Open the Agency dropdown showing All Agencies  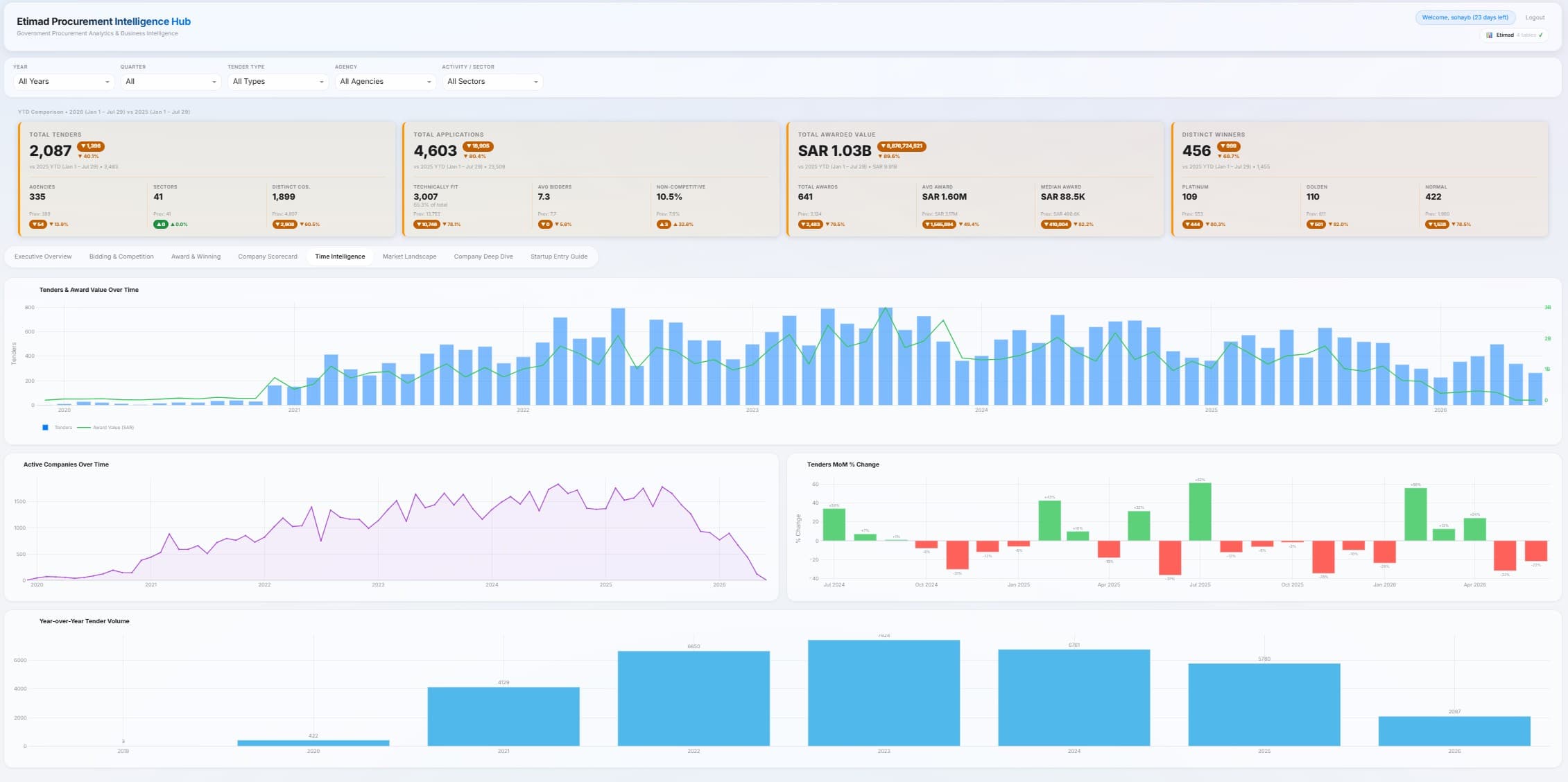385,82
